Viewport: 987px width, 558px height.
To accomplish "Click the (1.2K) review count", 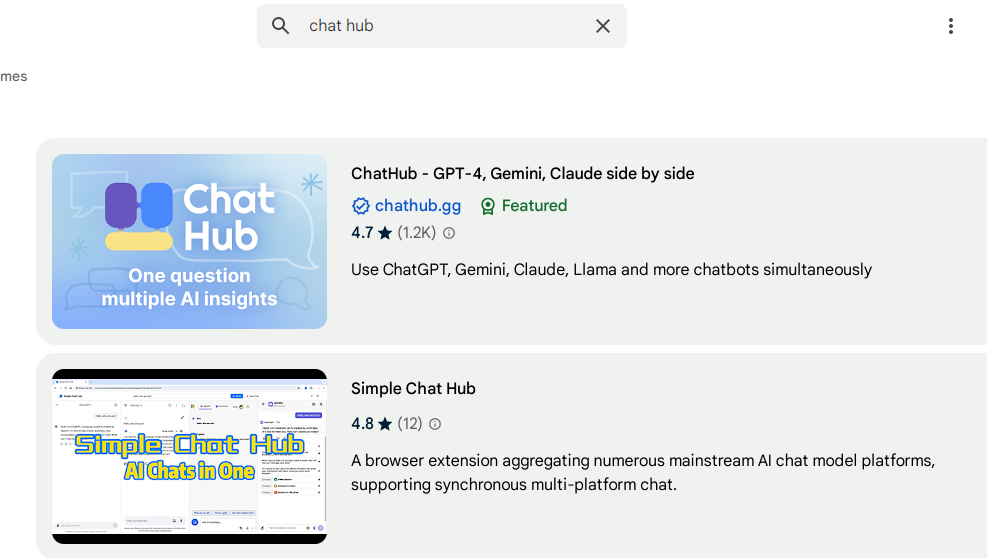I will [417, 233].
